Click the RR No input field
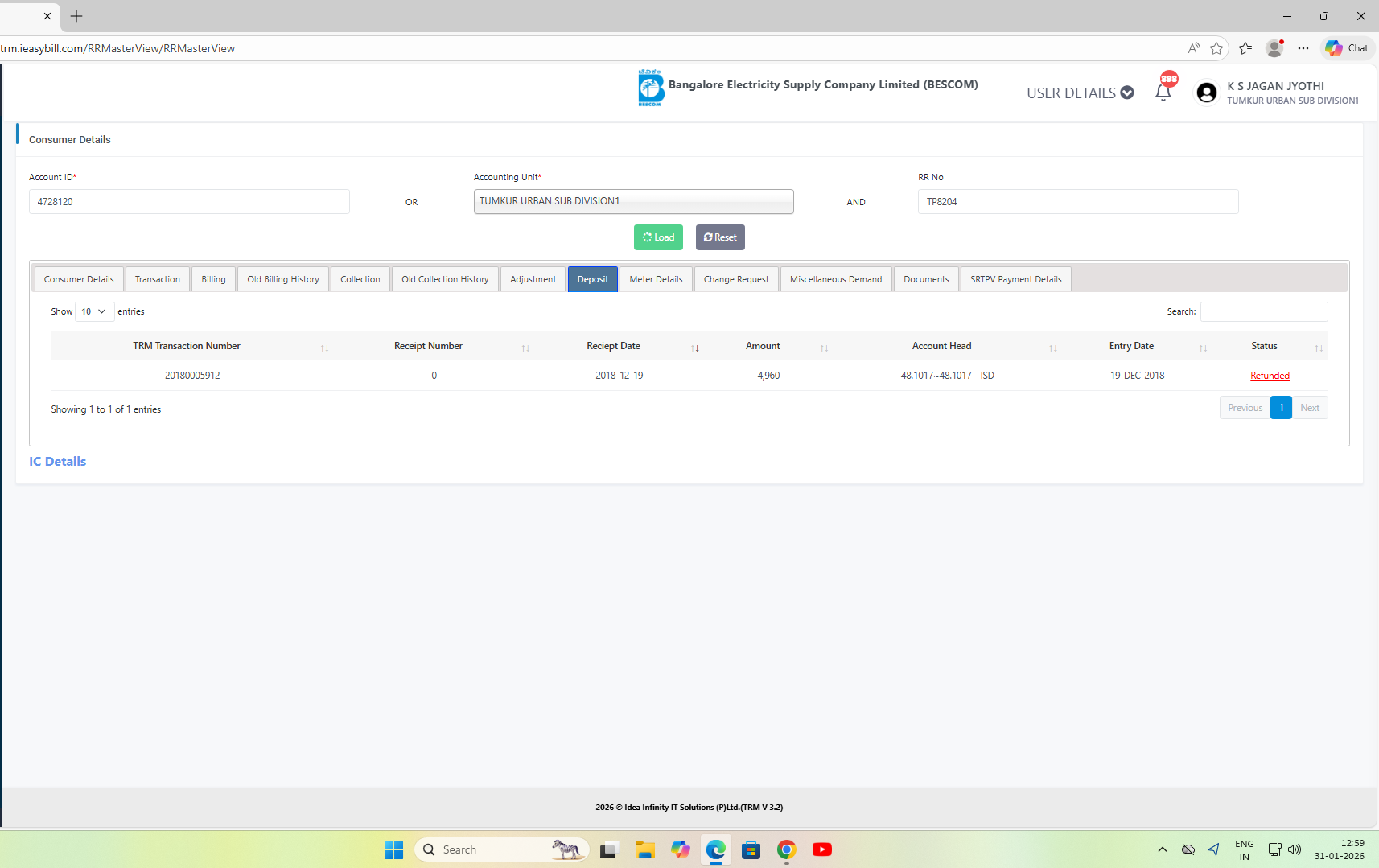Viewport: 1379px width, 868px height. (1077, 201)
